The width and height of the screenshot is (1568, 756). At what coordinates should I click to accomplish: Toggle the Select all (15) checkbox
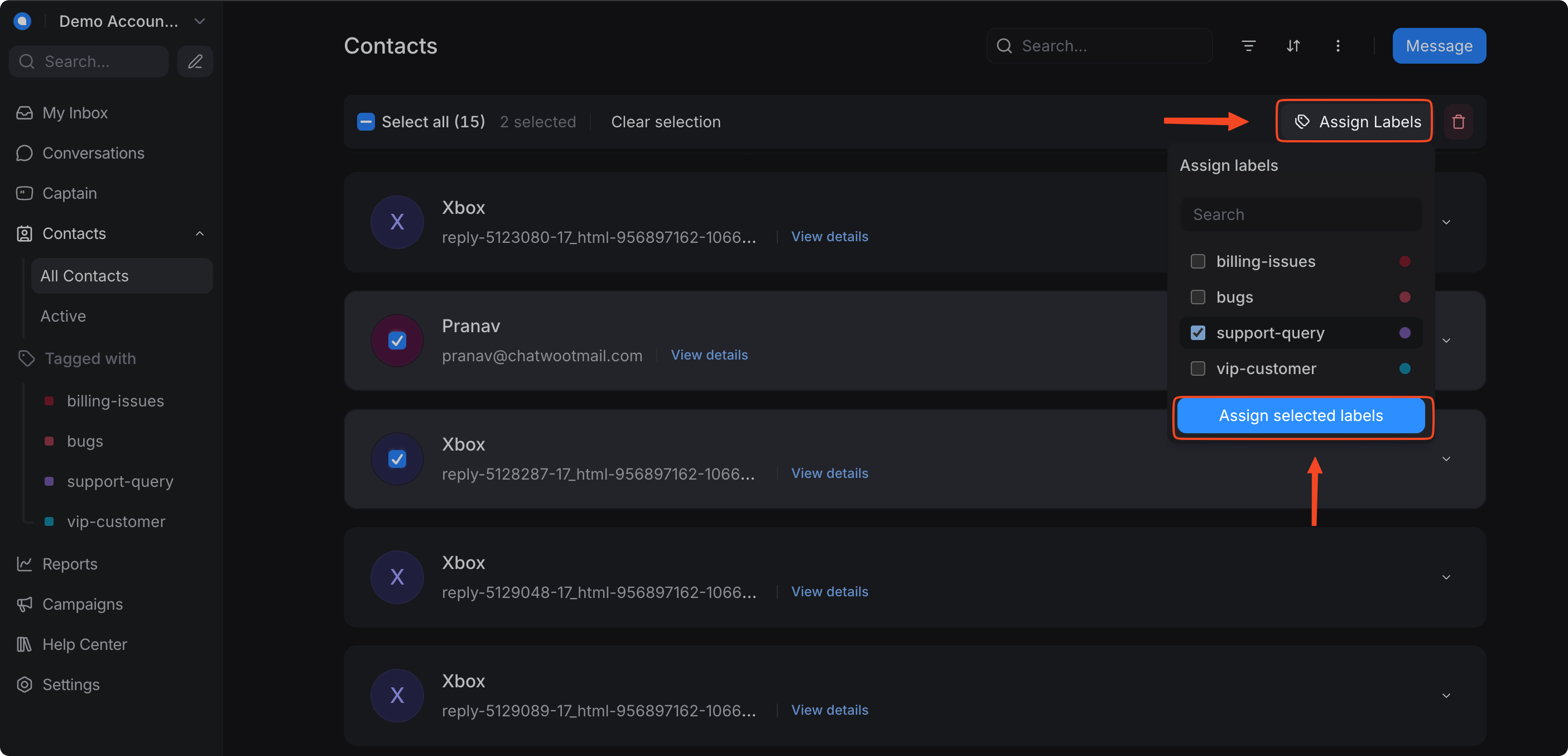[365, 122]
